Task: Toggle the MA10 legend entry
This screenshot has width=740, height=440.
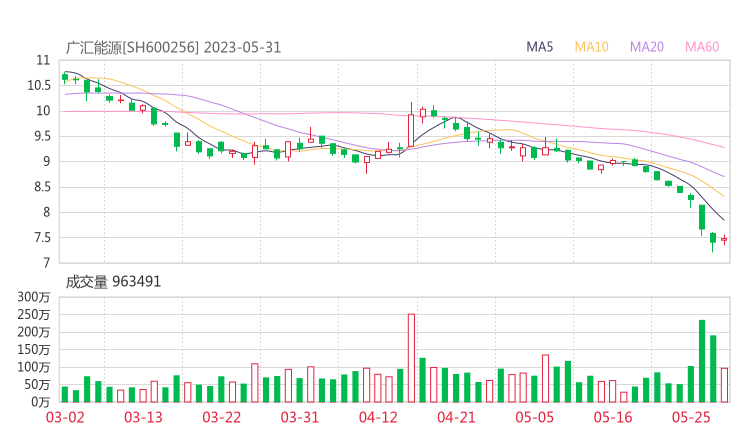Action: tap(591, 47)
